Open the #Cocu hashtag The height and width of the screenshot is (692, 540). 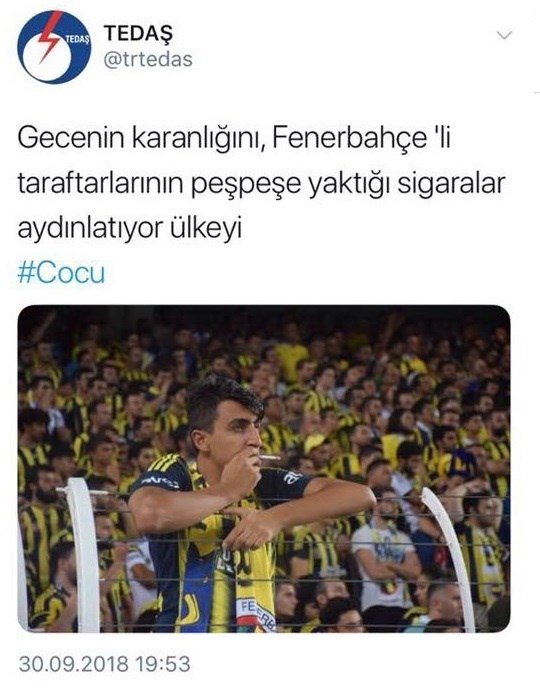(x=61, y=273)
